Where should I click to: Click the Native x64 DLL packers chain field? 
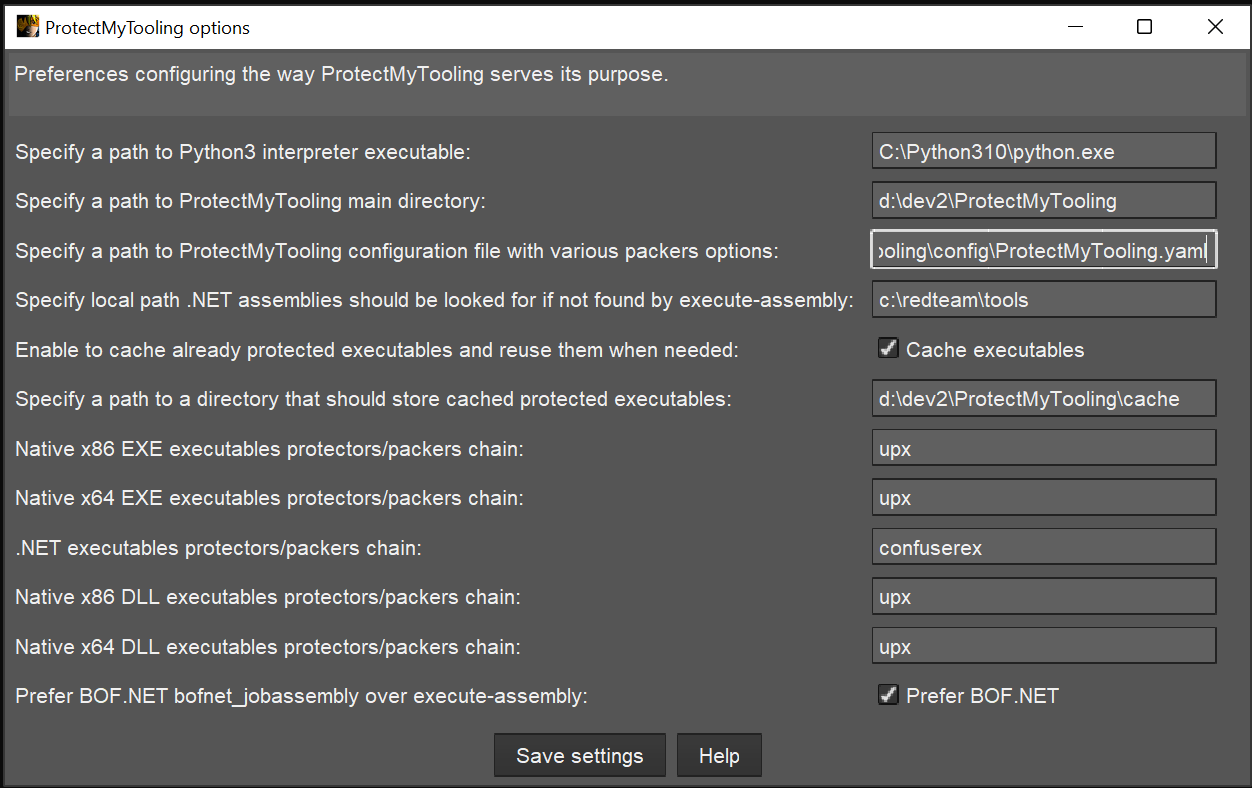[1044, 646]
